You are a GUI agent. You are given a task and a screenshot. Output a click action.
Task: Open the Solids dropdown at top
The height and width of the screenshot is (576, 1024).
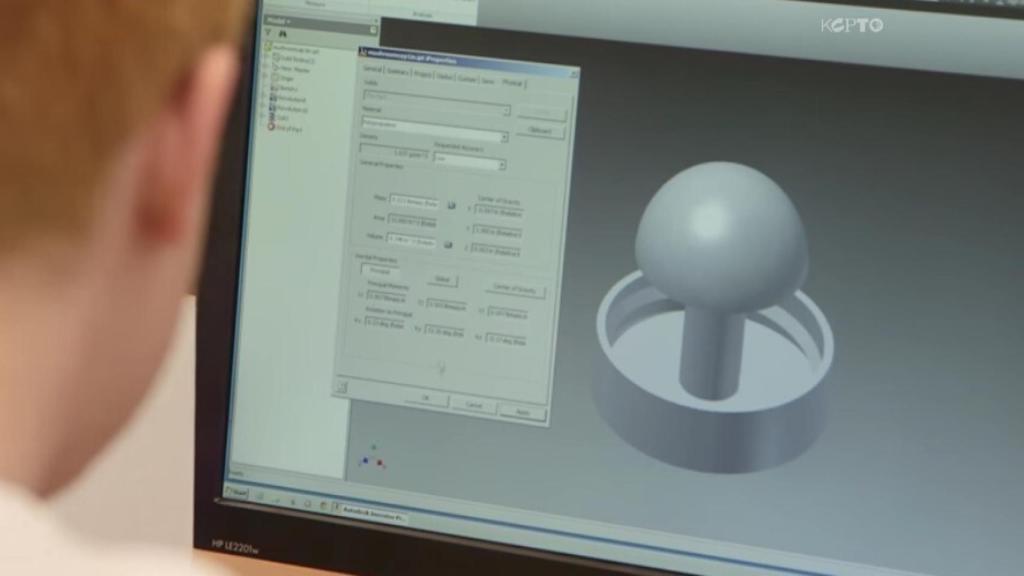click(x=505, y=110)
